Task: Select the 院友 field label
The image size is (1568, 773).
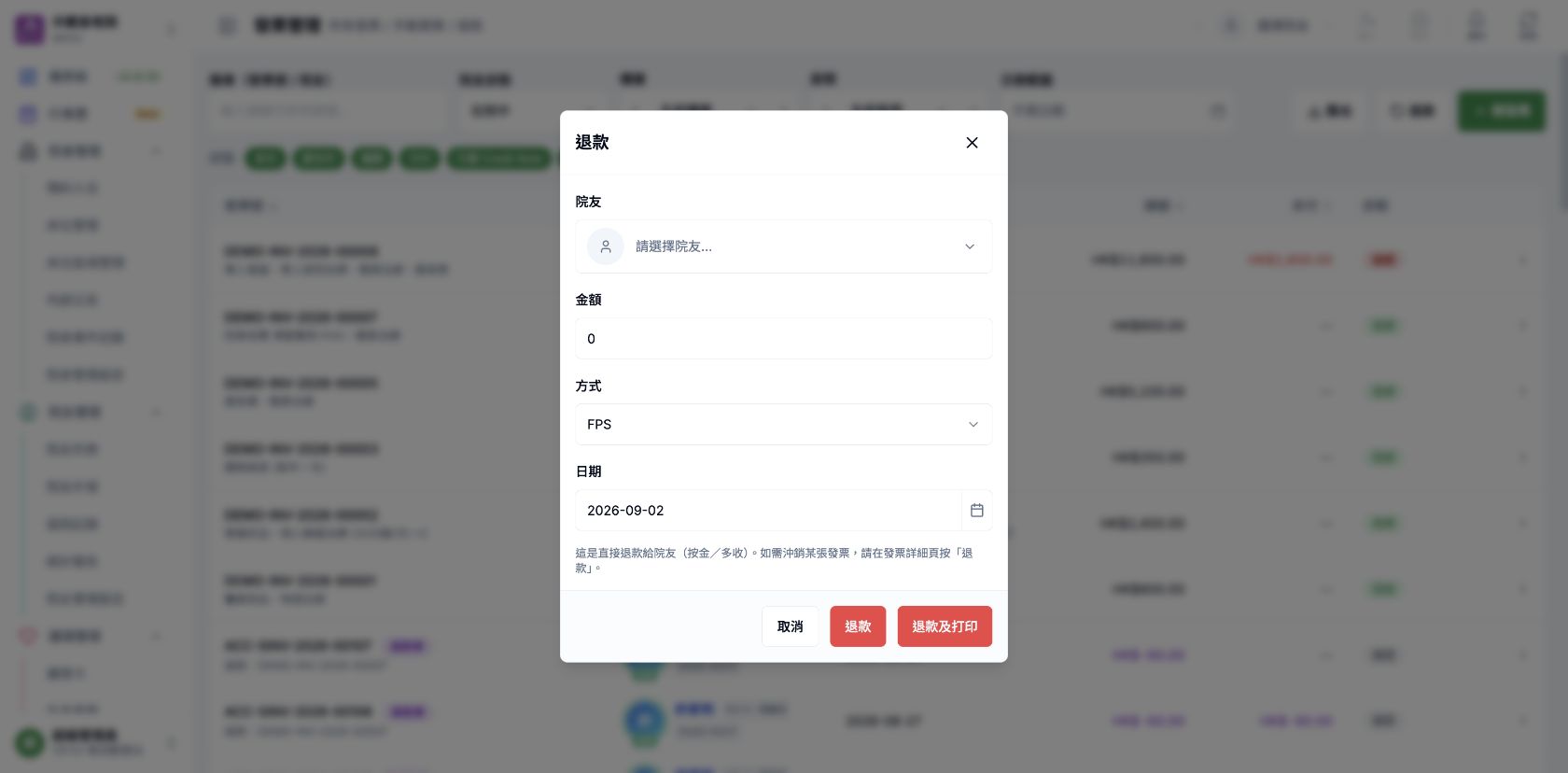Action: [x=589, y=202]
